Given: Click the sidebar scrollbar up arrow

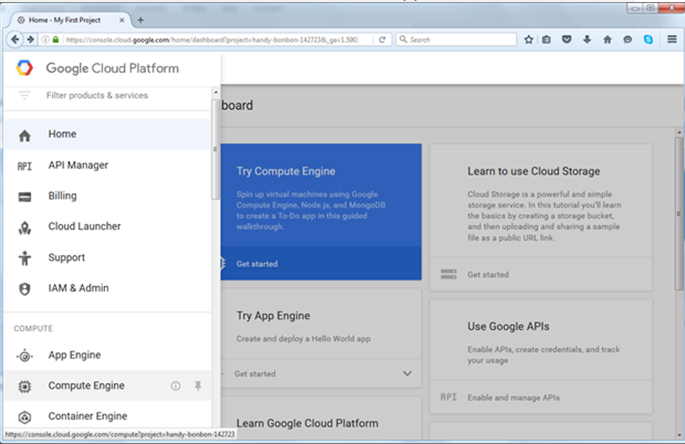Looking at the screenshot, I should [215, 93].
